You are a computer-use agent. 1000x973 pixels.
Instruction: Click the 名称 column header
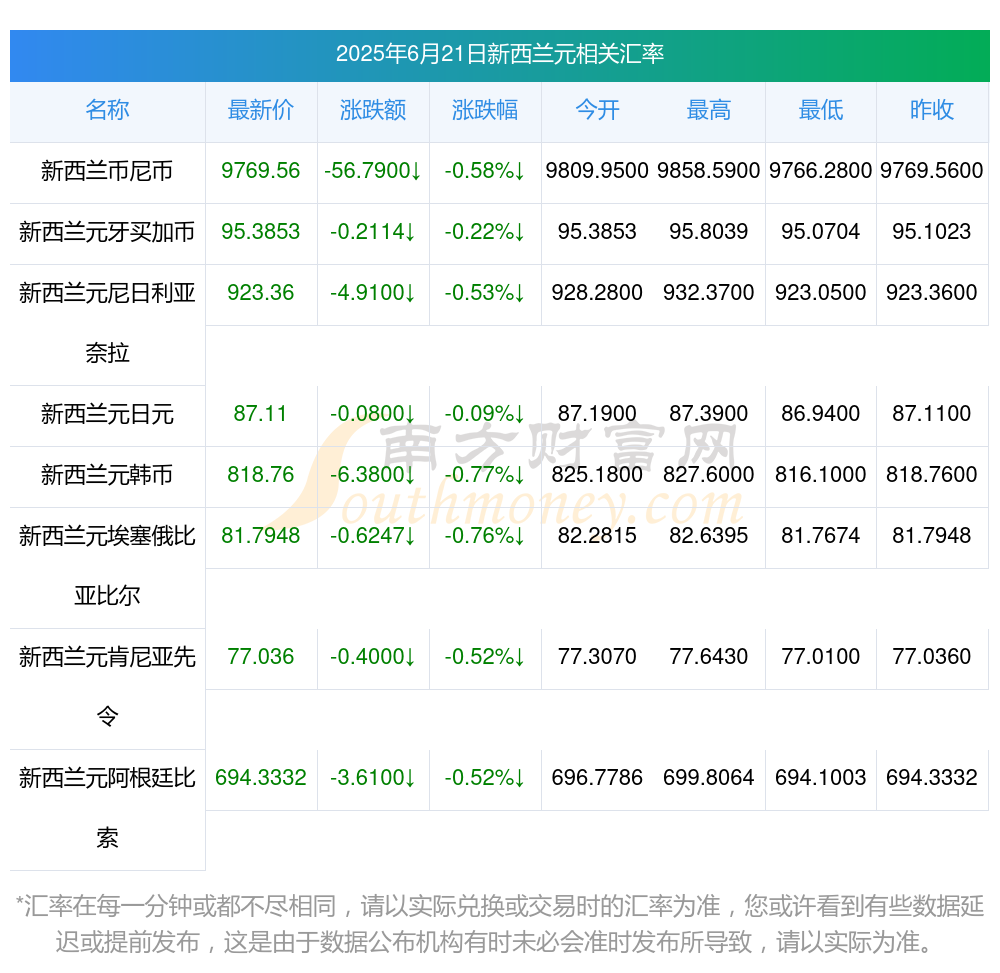click(107, 110)
